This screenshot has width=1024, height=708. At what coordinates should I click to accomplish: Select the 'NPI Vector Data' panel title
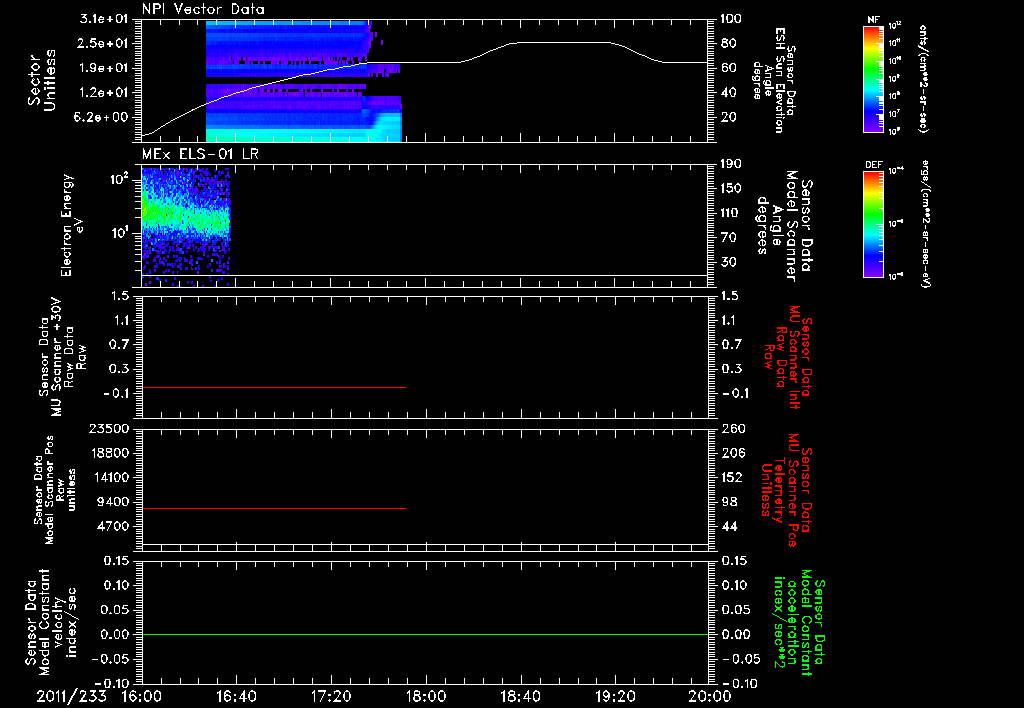203,9
